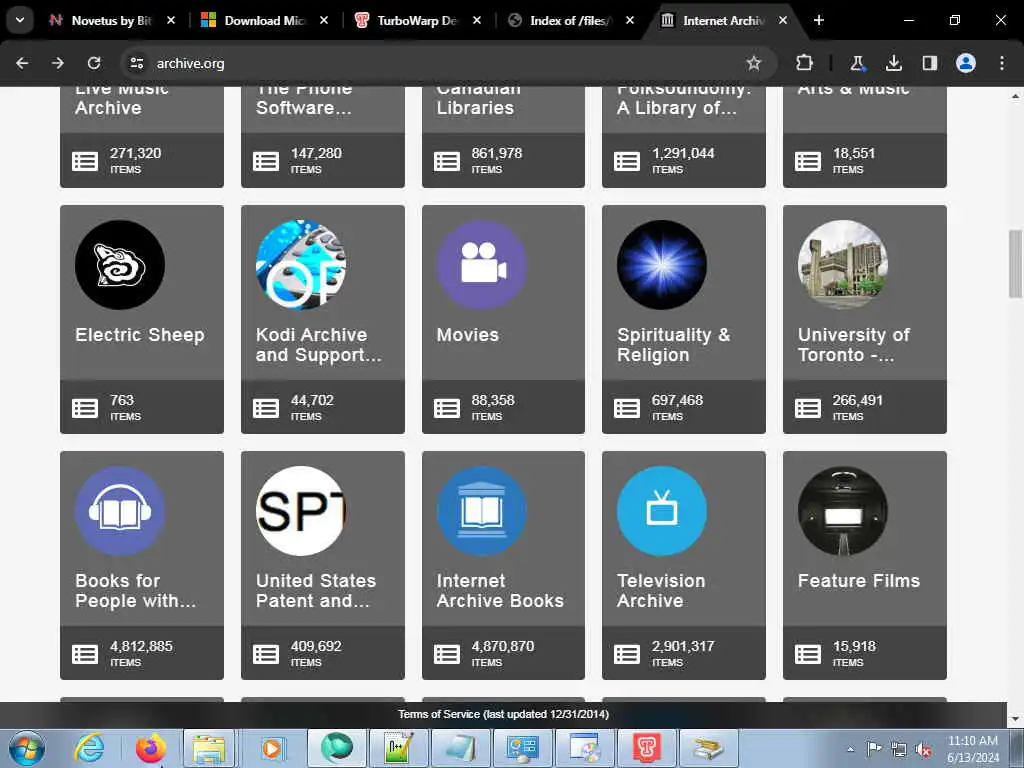Viewport: 1024px width, 768px height.
Task: Click the 697,468 items count
Action: coord(677,407)
